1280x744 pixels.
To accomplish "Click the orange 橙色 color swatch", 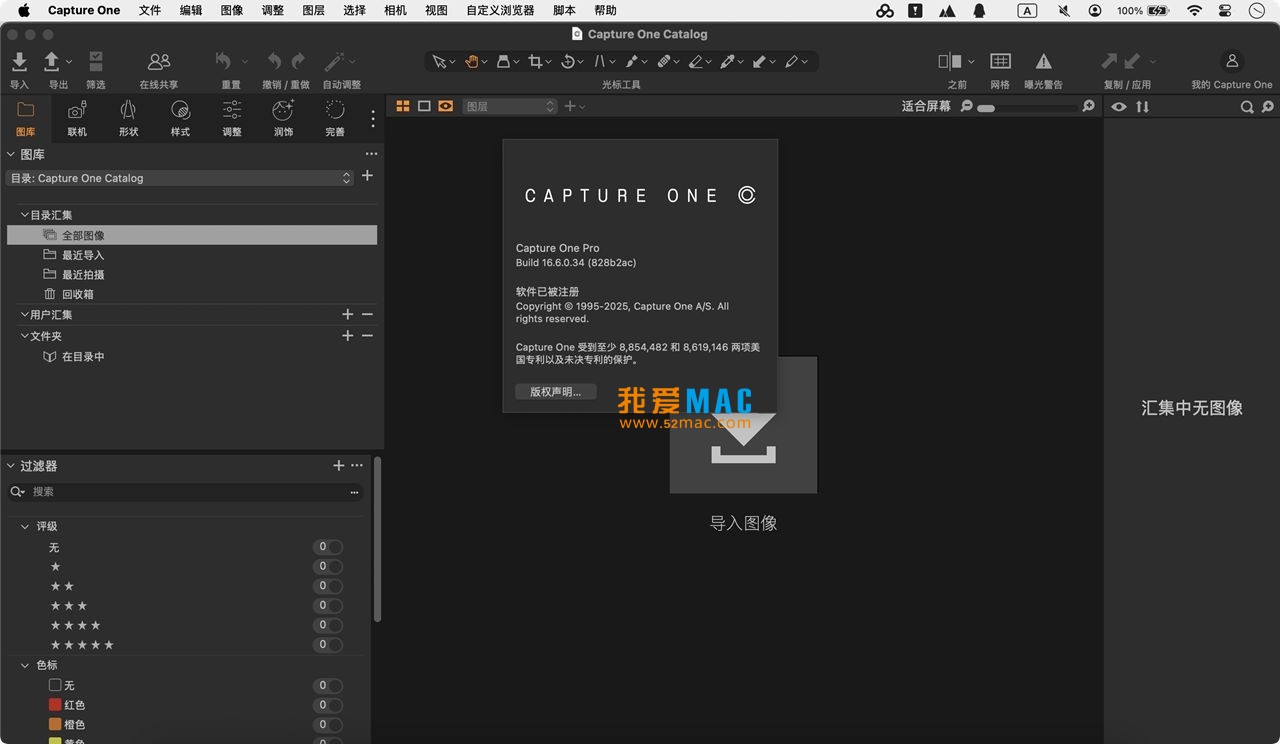I will point(55,724).
